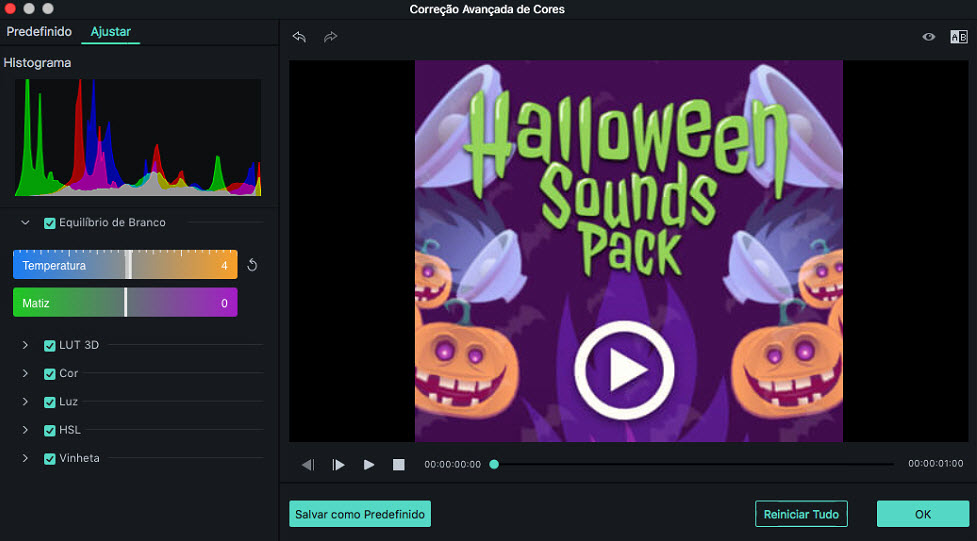Disable the LUT 3D checkbox

[x=50, y=345]
